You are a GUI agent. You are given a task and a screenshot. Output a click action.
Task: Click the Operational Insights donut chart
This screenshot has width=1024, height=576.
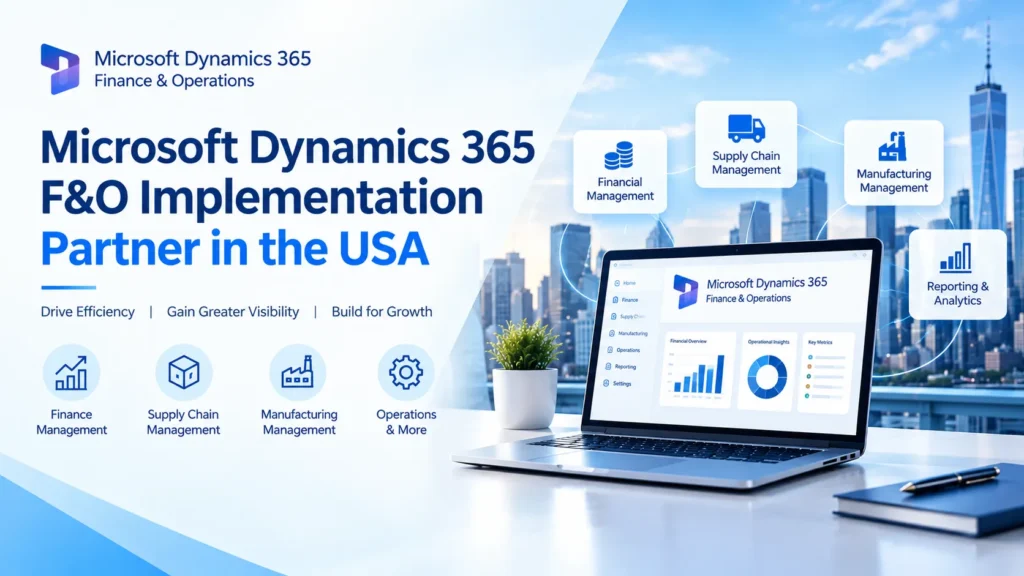[x=767, y=377]
